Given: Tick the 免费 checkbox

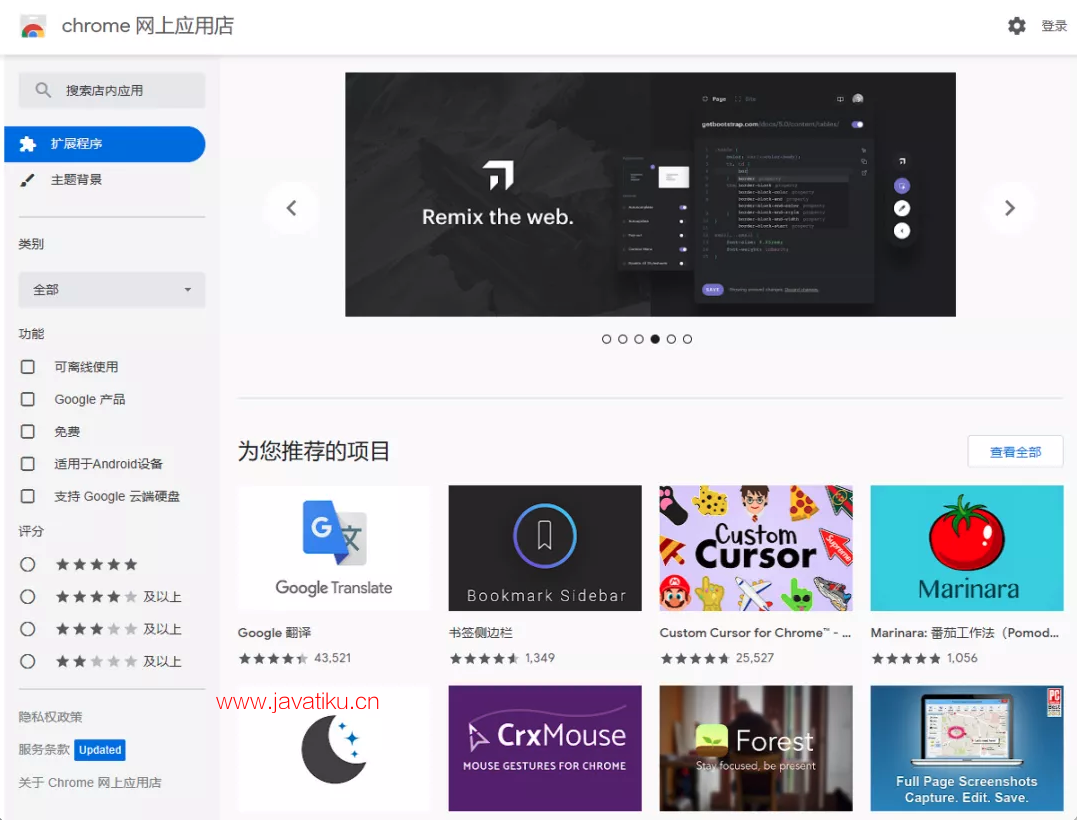Looking at the screenshot, I should click(x=28, y=432).
